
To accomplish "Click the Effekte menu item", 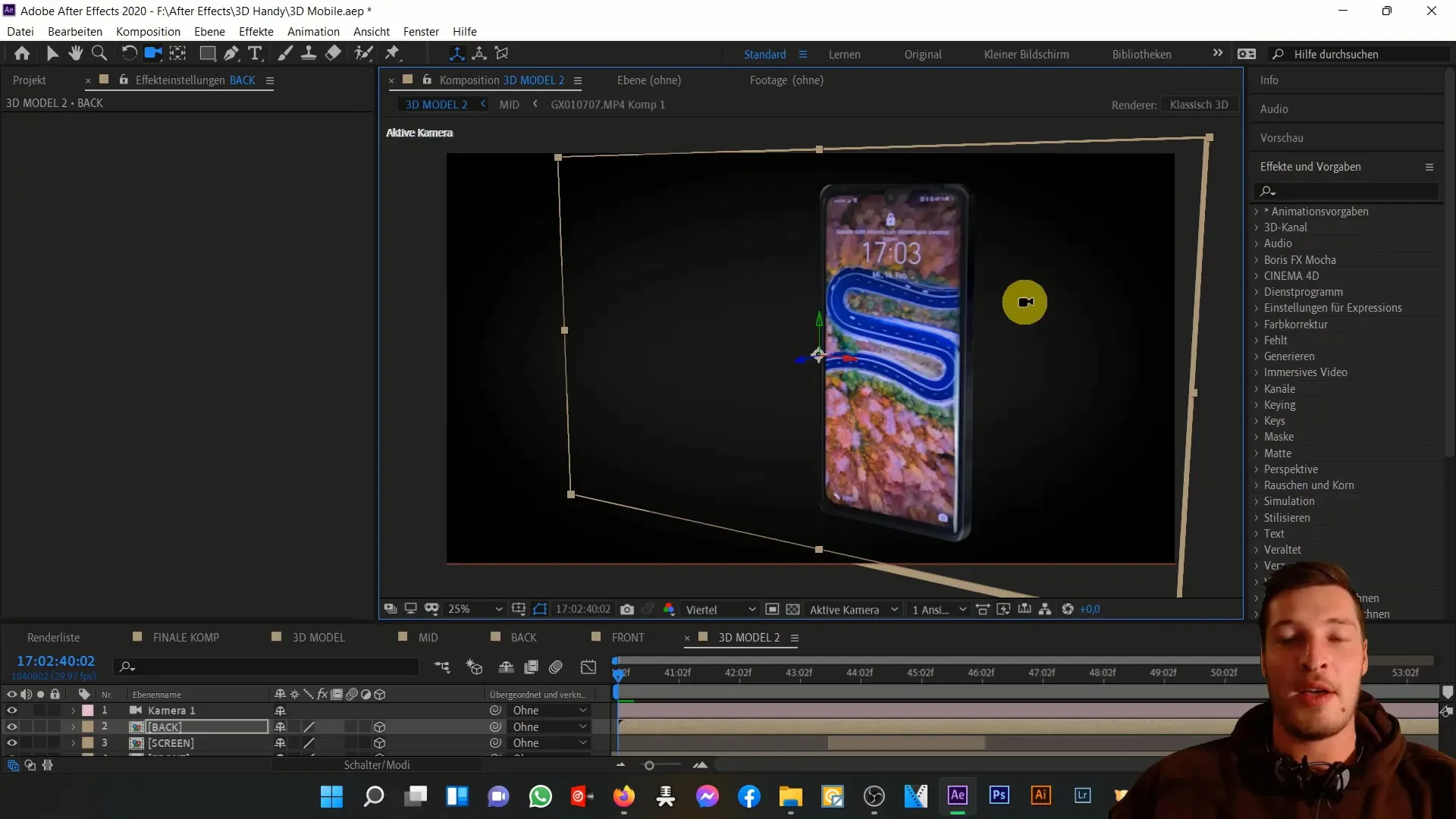I will (256, 31).
